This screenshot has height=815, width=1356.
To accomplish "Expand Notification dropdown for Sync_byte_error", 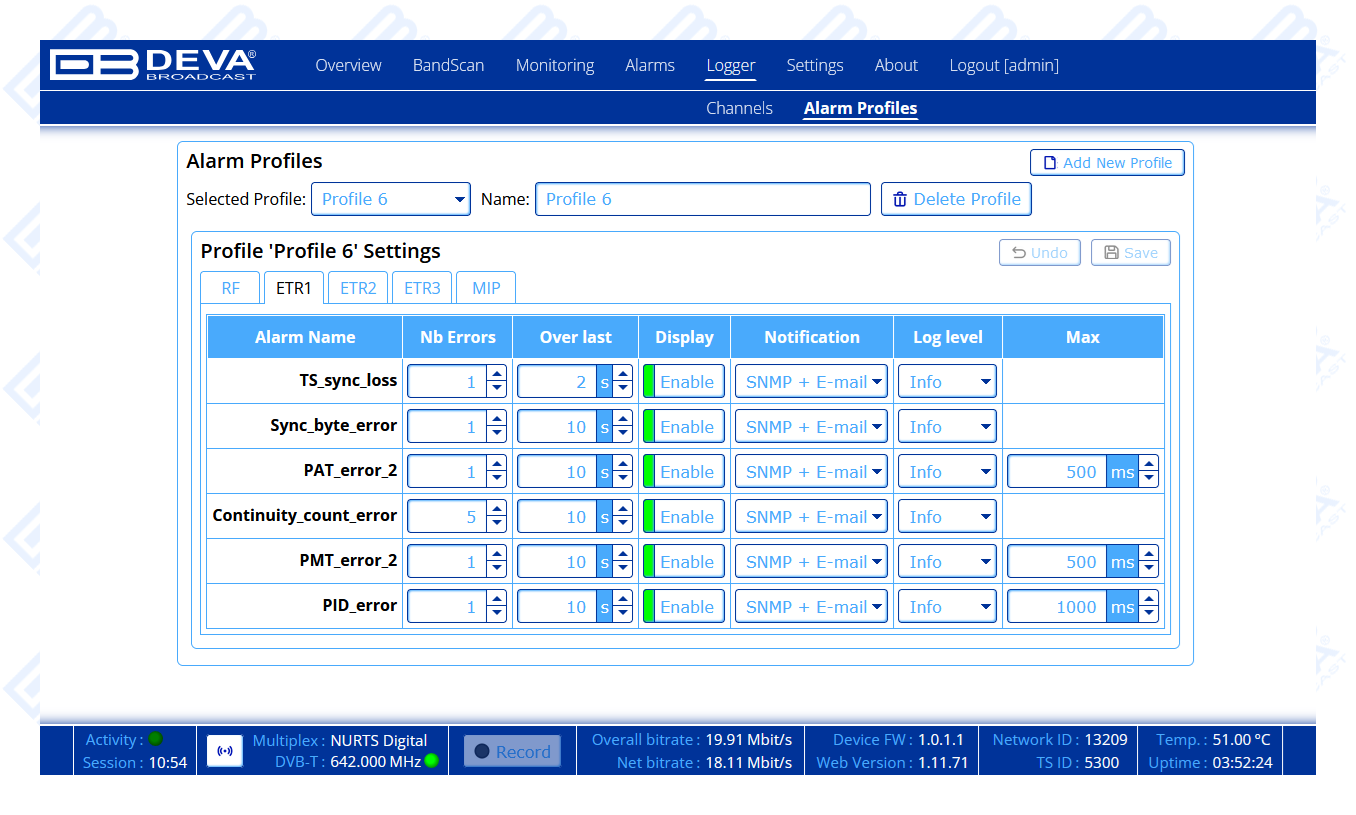I will (x=811, y=427).
